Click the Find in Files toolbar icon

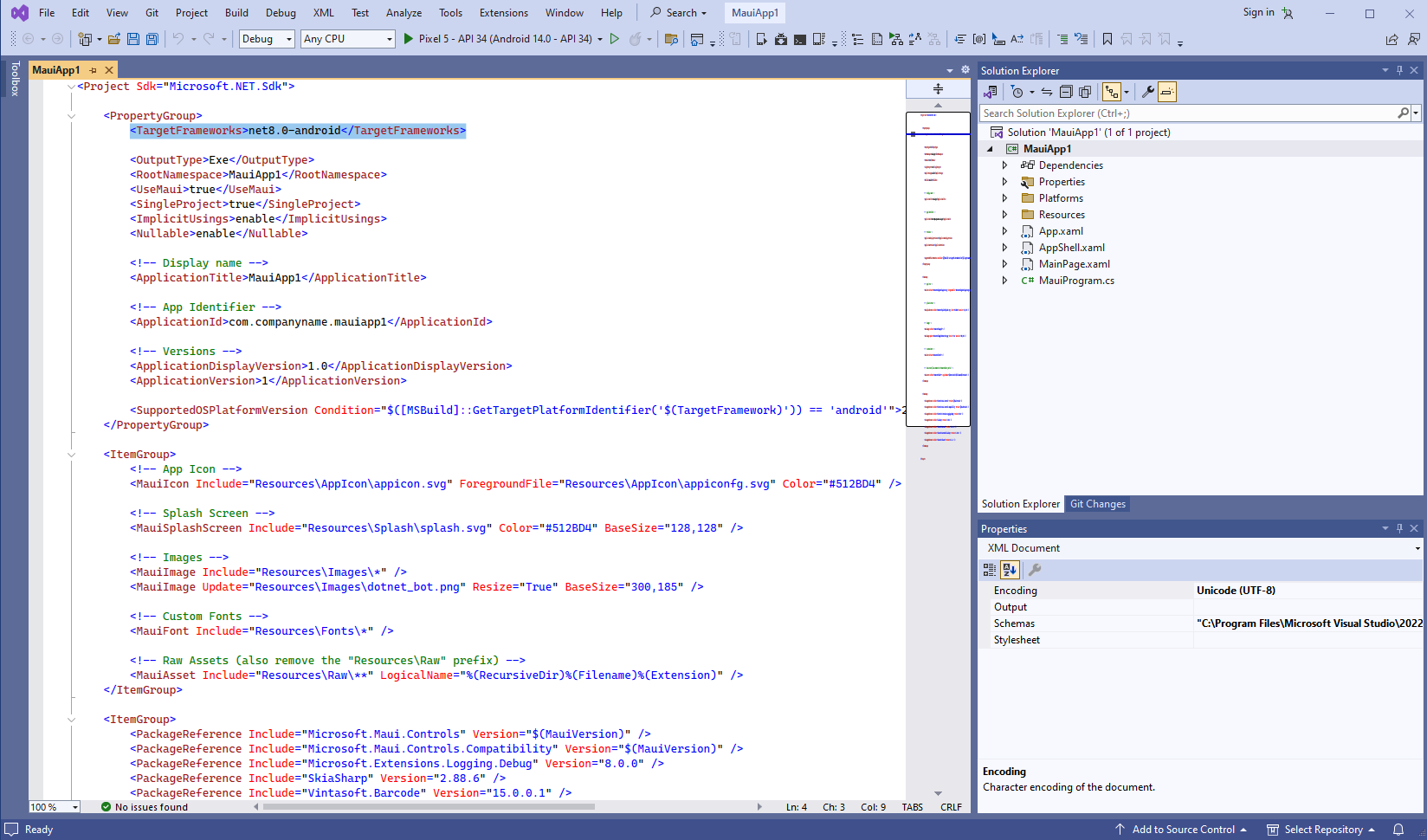[x=671, y=39]
